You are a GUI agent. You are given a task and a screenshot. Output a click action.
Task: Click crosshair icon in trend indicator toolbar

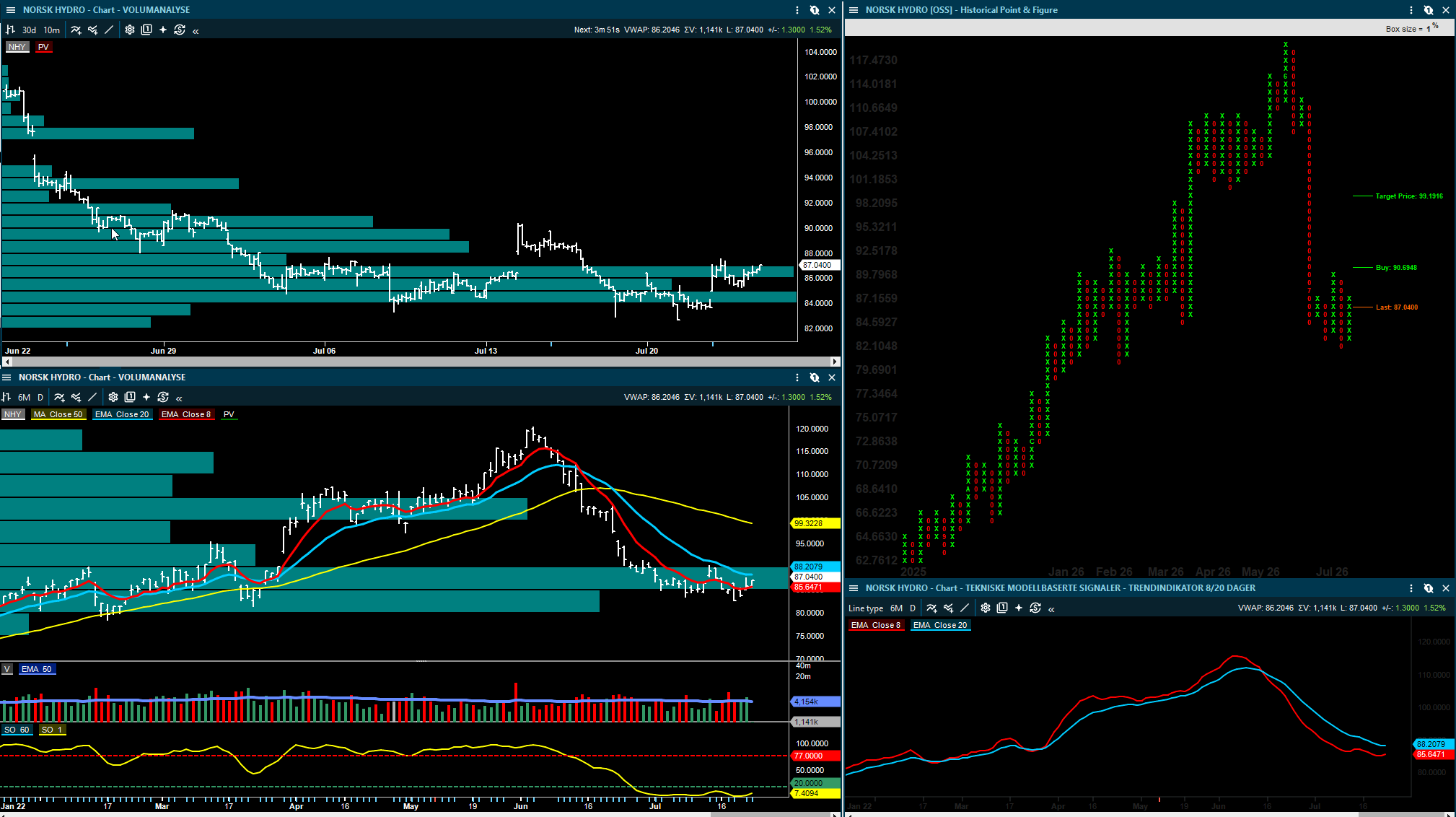point(1019,608)
